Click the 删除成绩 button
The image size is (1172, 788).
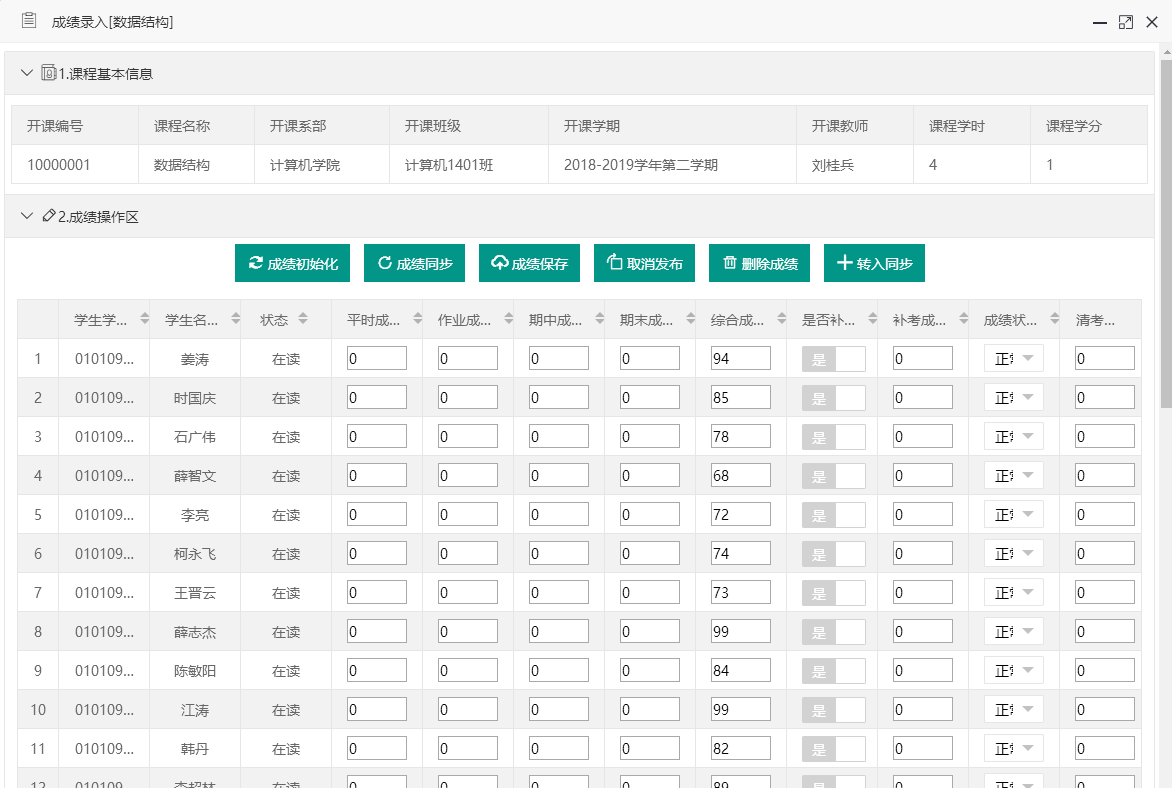tap(759, 263)
